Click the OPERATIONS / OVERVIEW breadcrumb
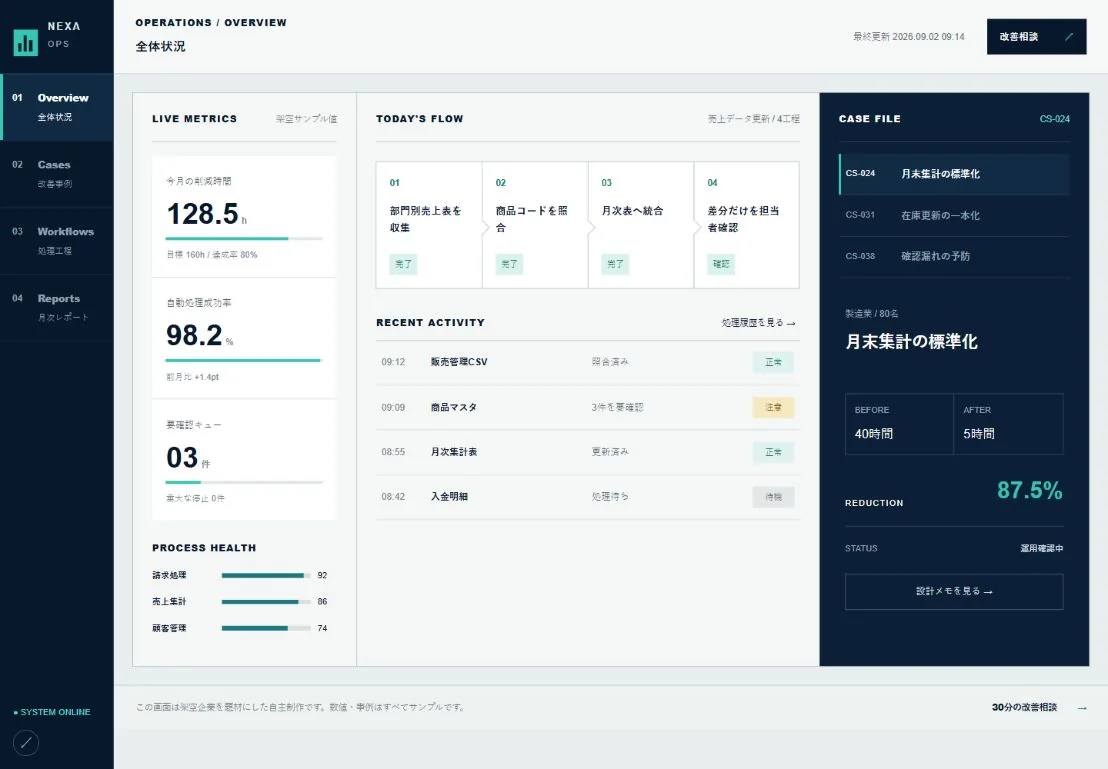 tap(211, 23)
